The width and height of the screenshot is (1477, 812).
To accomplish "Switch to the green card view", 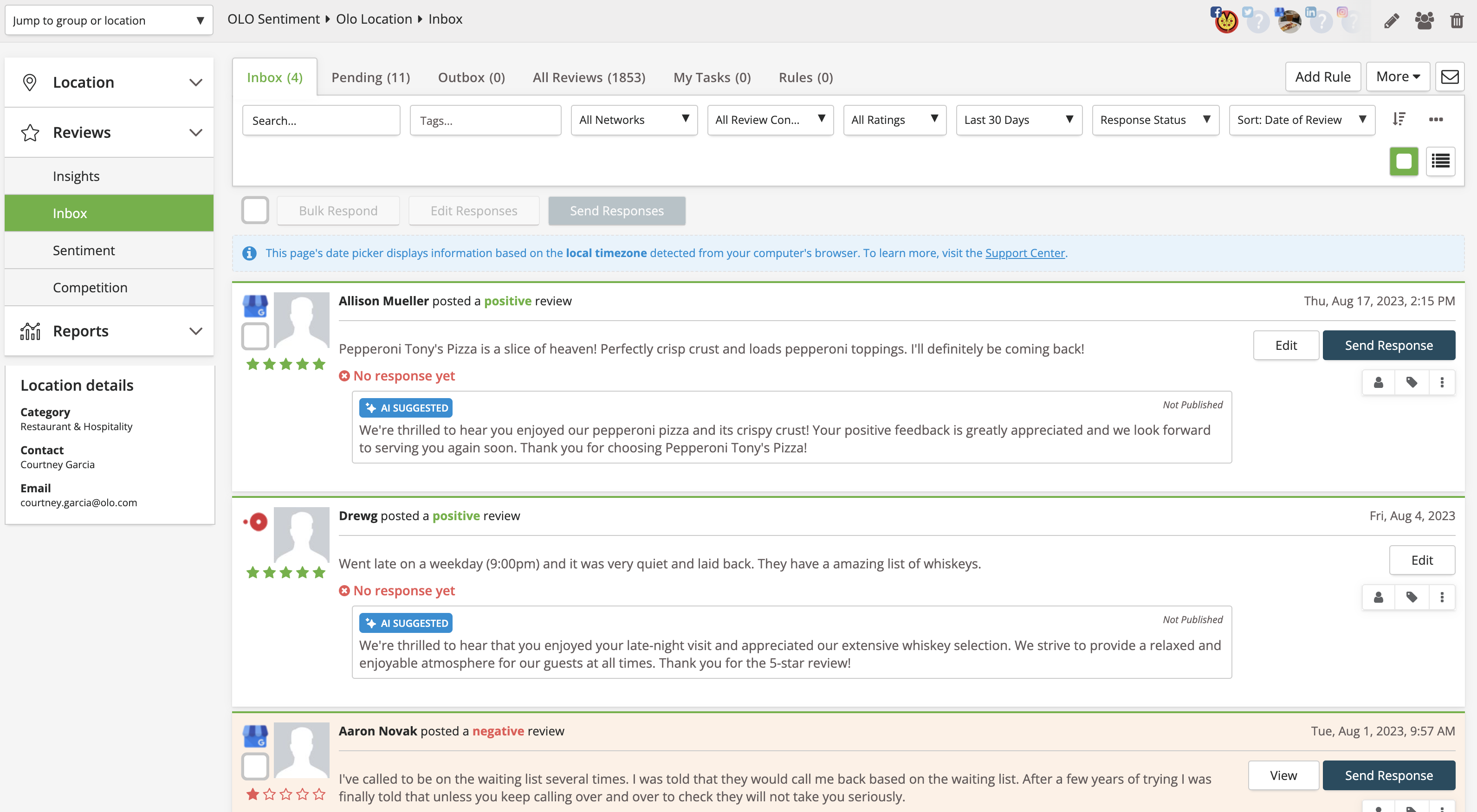I will (1404, 161).
